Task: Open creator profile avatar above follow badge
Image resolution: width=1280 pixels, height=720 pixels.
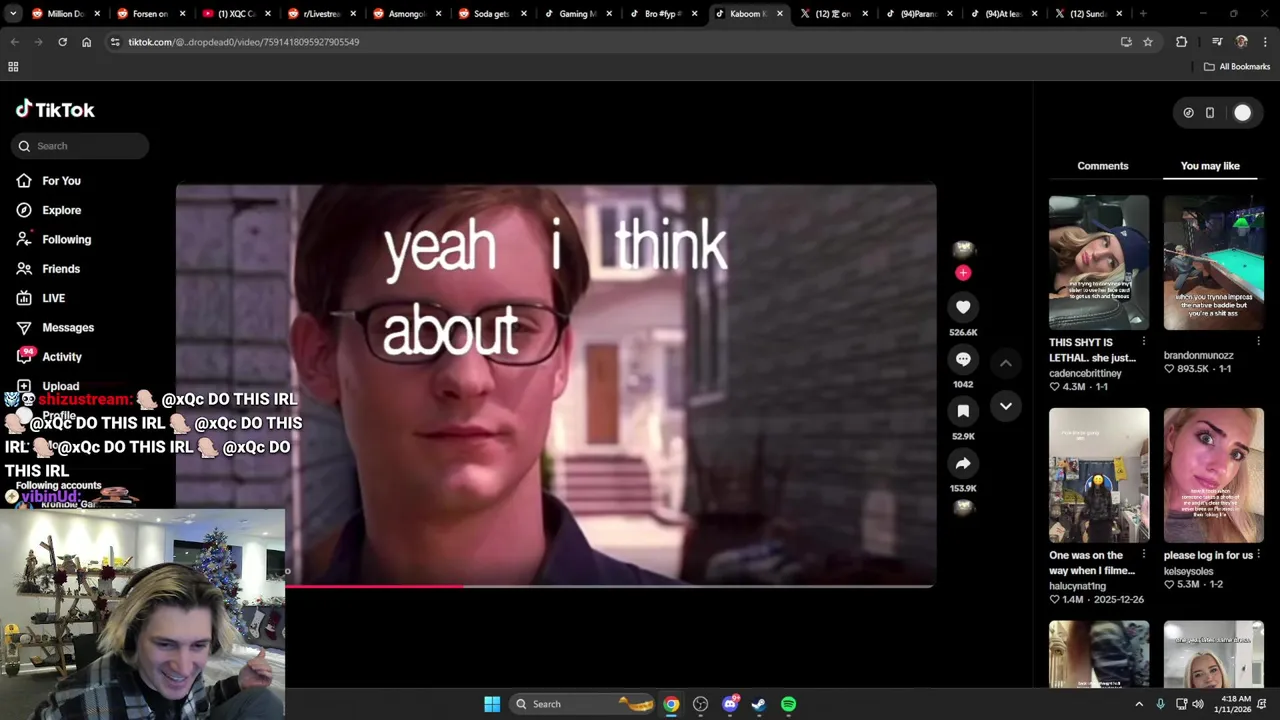Action: click(963, 249)
